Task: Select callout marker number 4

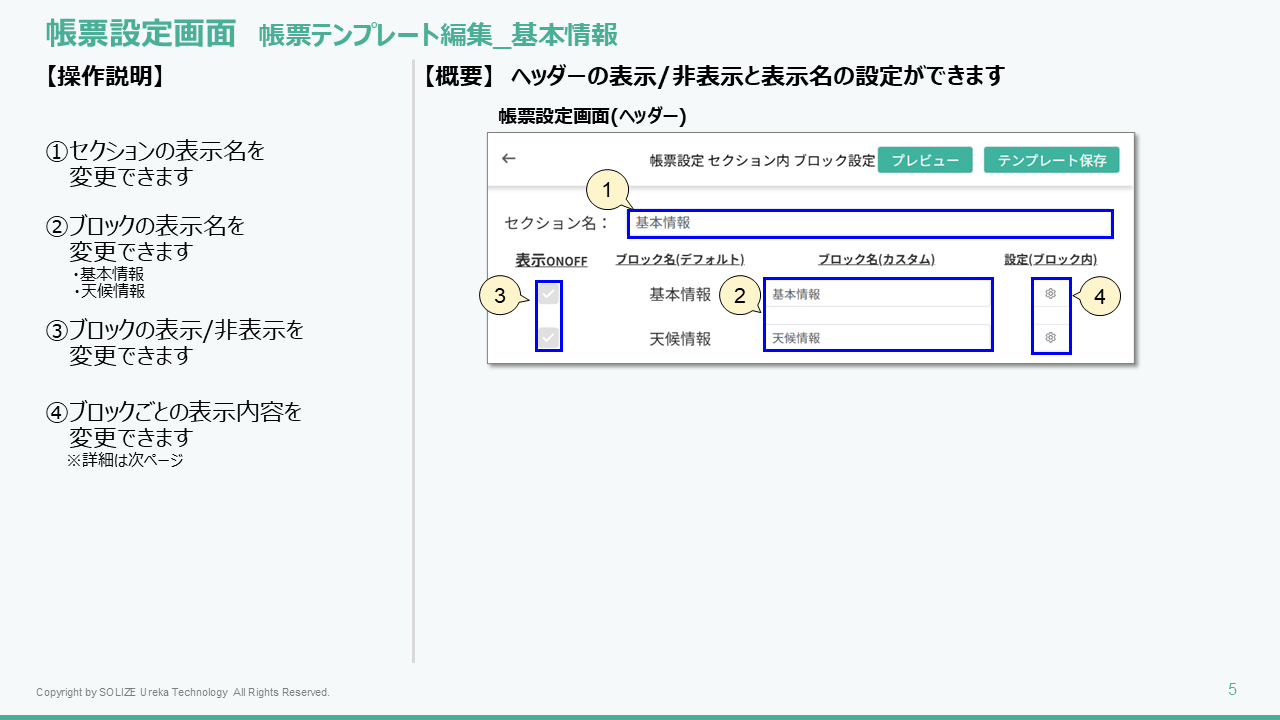Action: point(1099,296)
